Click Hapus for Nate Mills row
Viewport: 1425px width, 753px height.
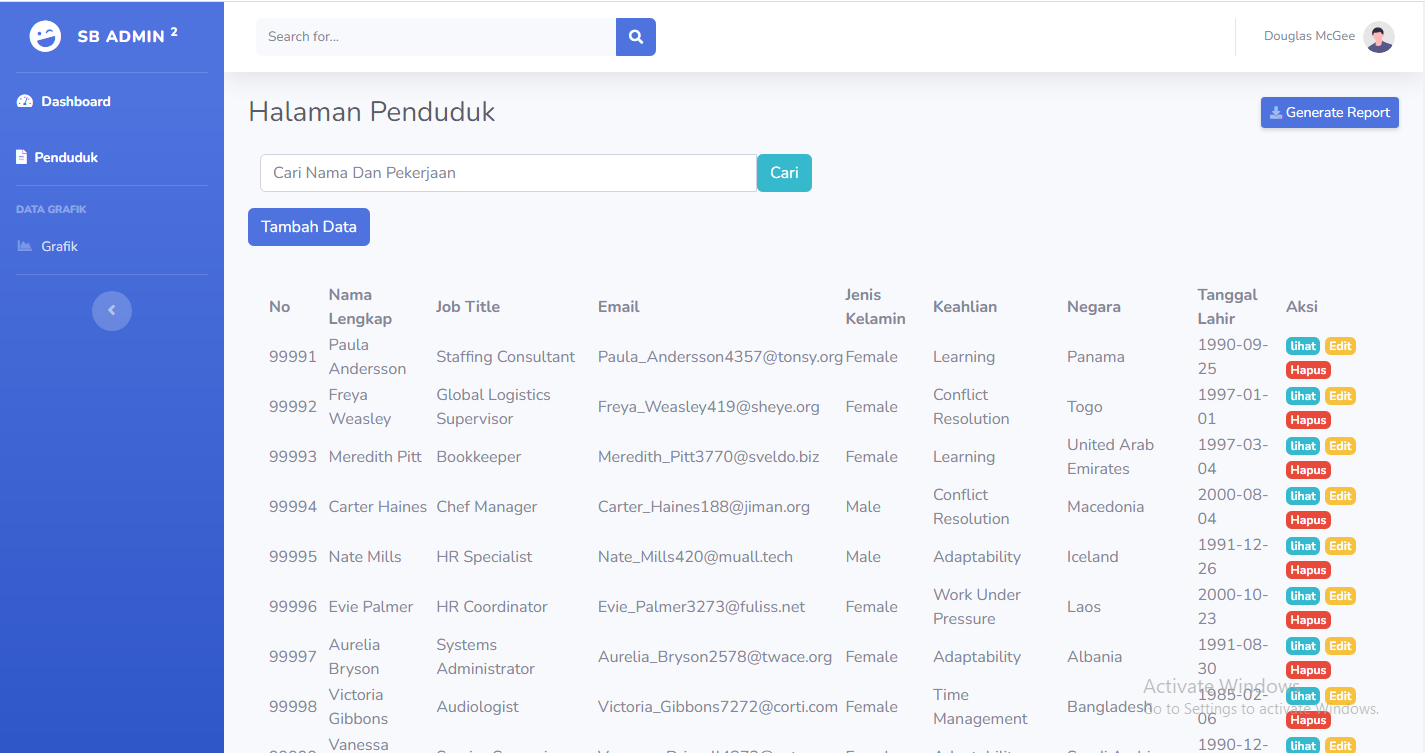point(1308,570)
